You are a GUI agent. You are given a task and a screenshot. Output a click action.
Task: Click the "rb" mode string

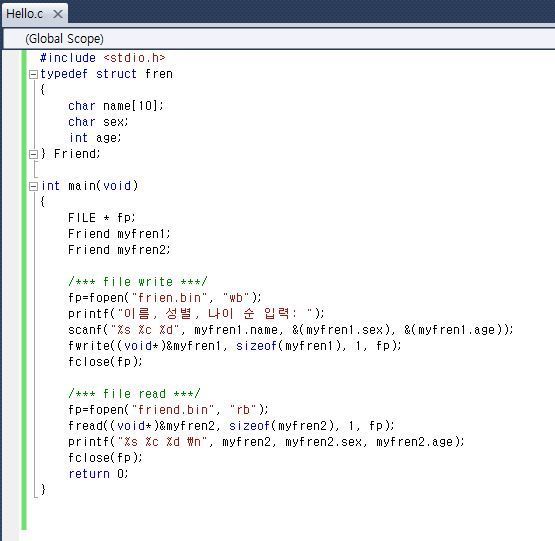[x=243, y=410]
